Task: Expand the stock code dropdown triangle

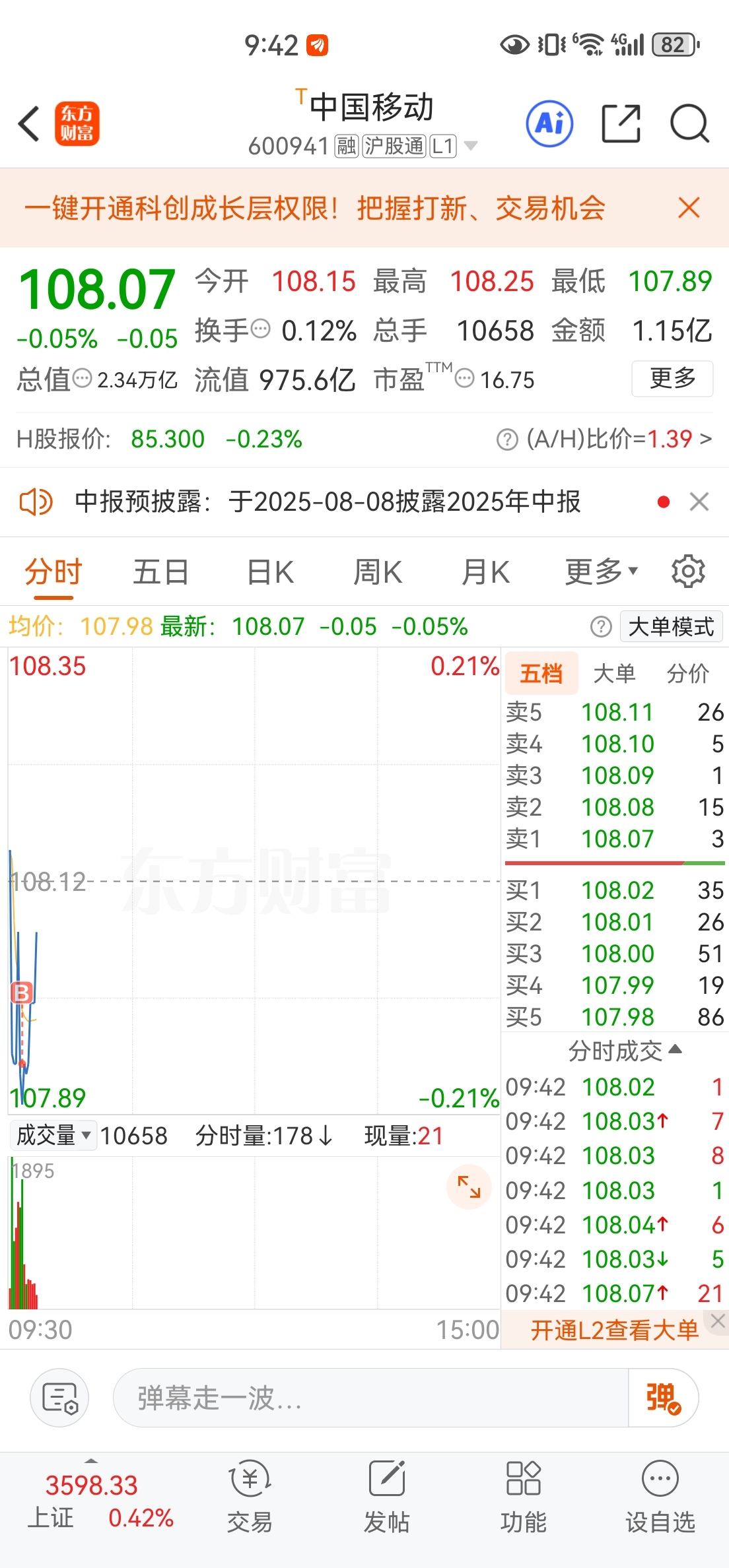Action: tap(470, 146)
